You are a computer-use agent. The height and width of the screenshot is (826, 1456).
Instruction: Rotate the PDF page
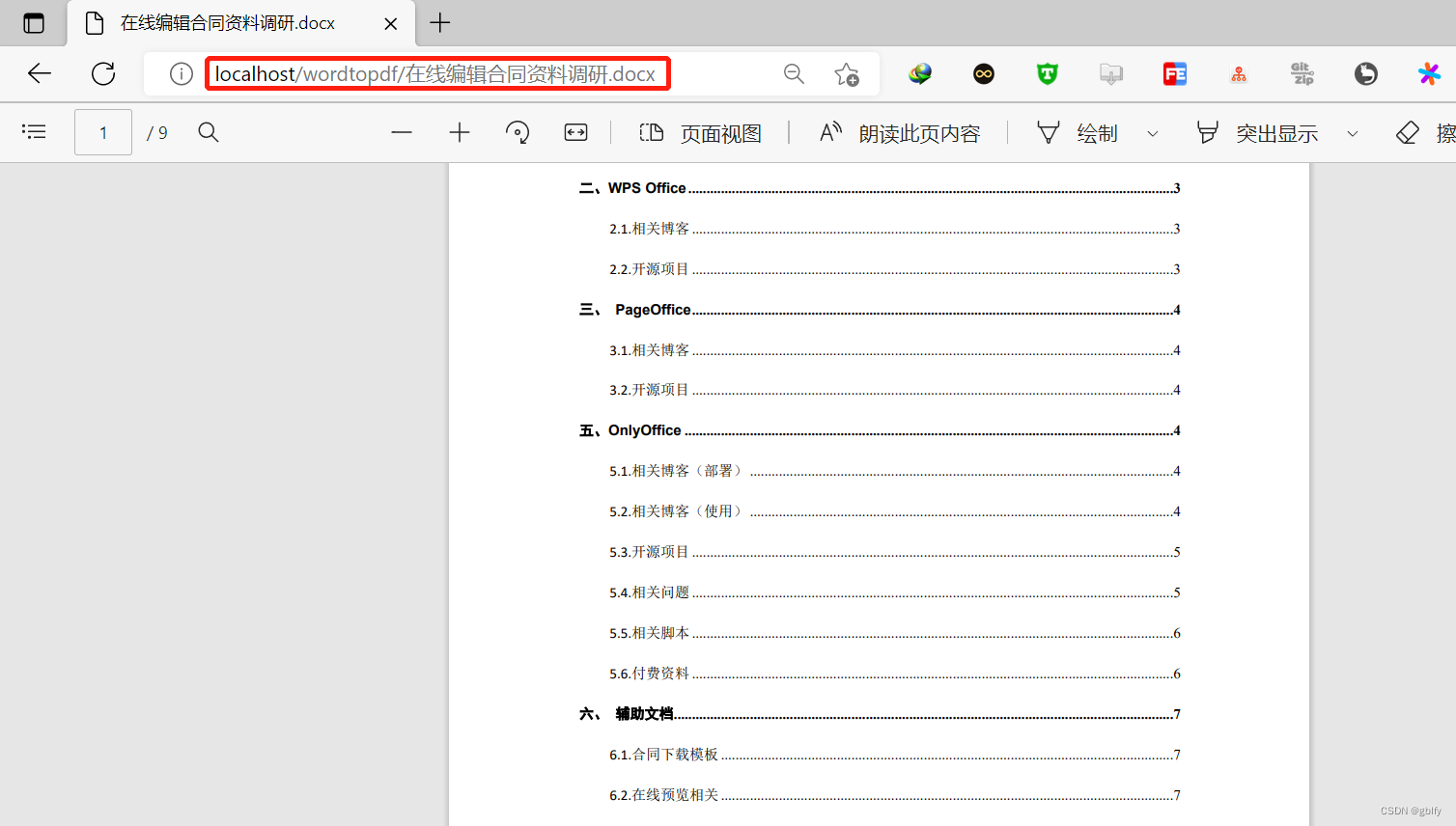[518, 132]
